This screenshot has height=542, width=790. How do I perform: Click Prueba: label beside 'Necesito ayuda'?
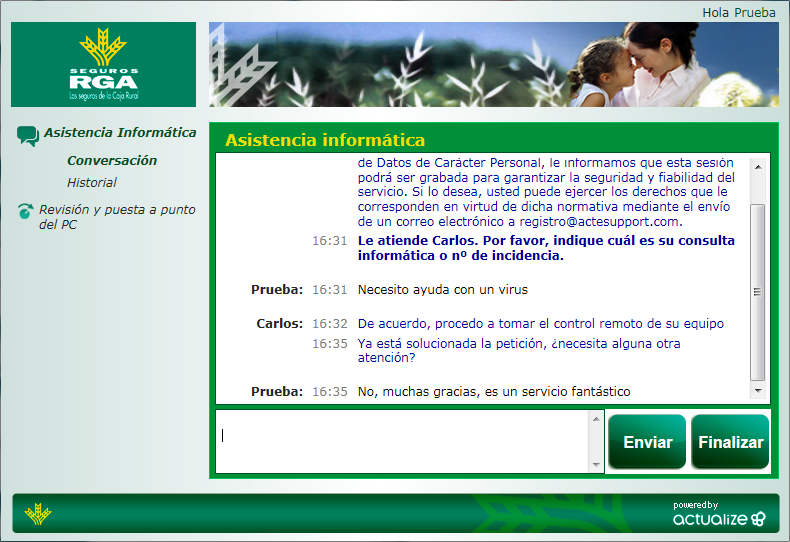click(x=277, y=290)
